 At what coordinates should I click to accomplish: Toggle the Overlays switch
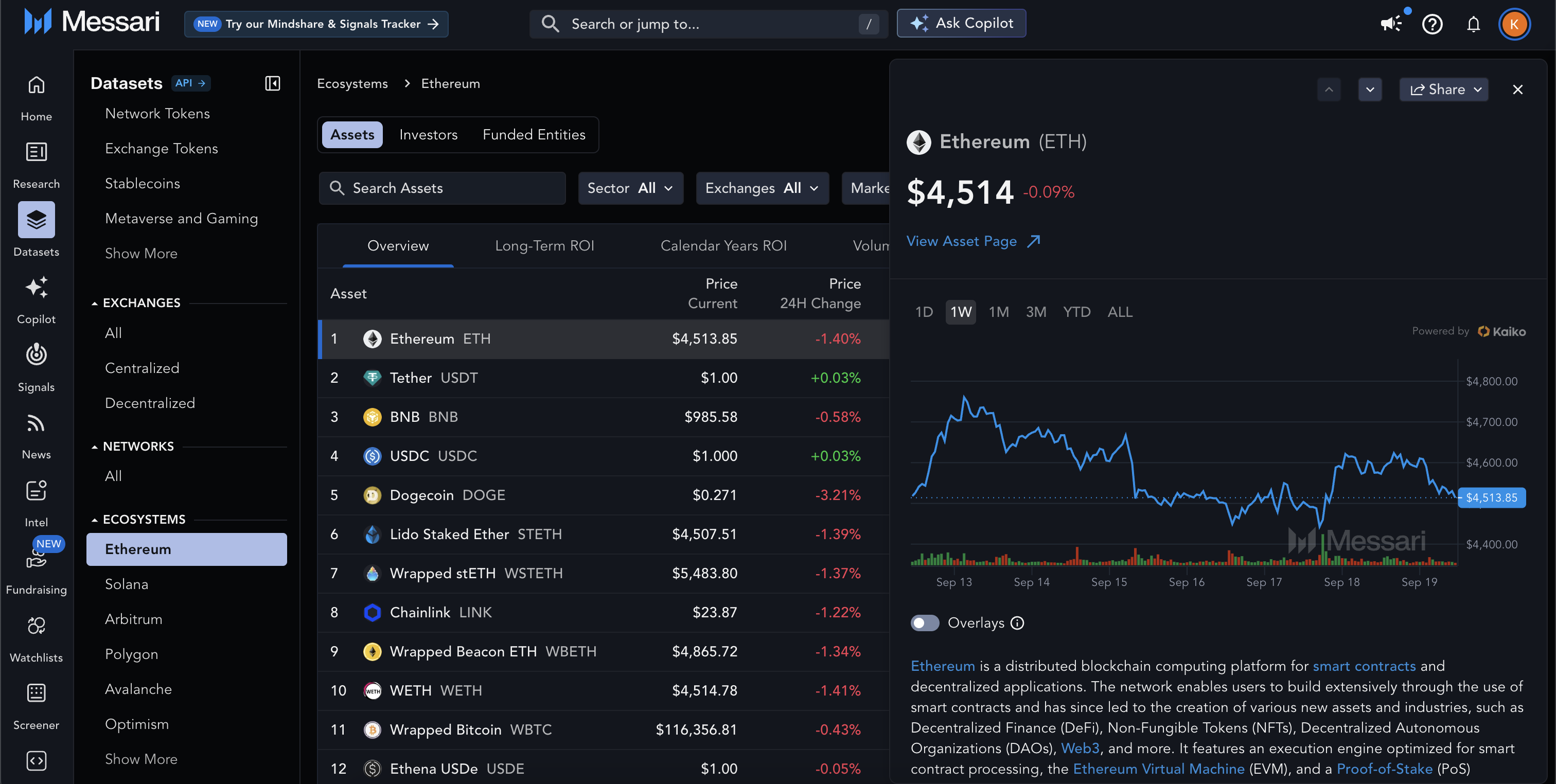[x=924, y=623]
